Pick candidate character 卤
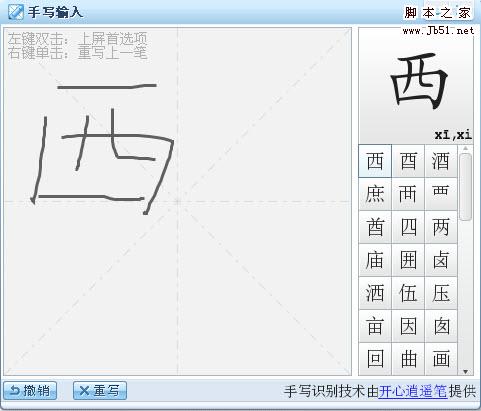 coord(441,260)
